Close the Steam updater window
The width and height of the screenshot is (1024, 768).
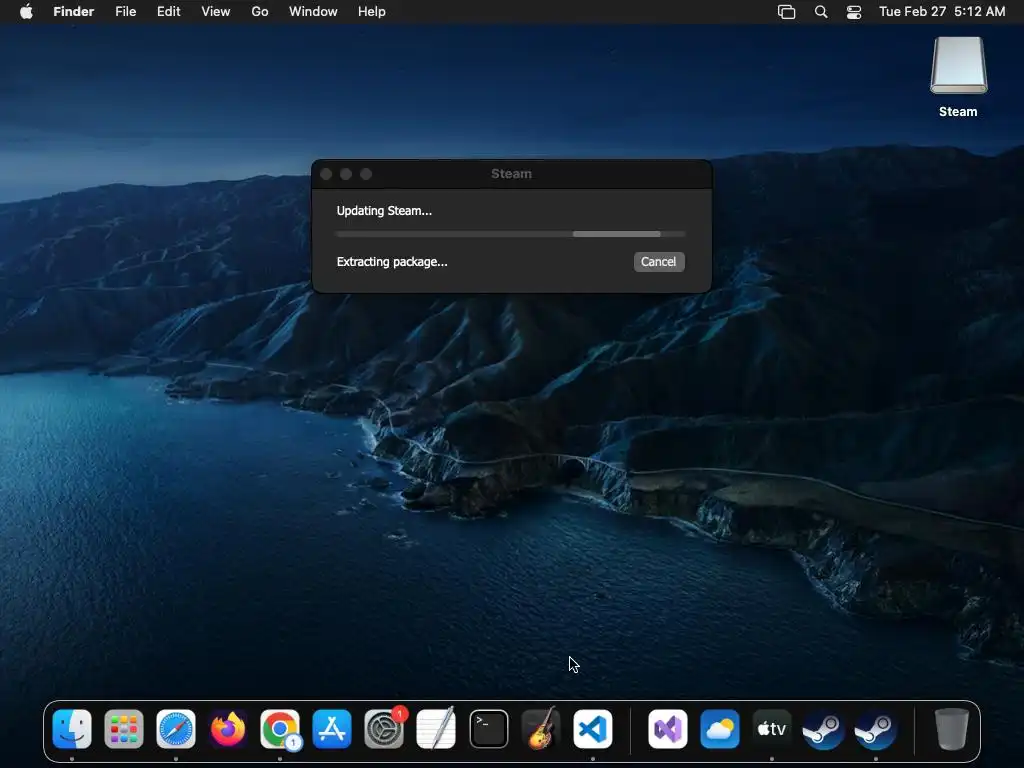click(326, 174)
